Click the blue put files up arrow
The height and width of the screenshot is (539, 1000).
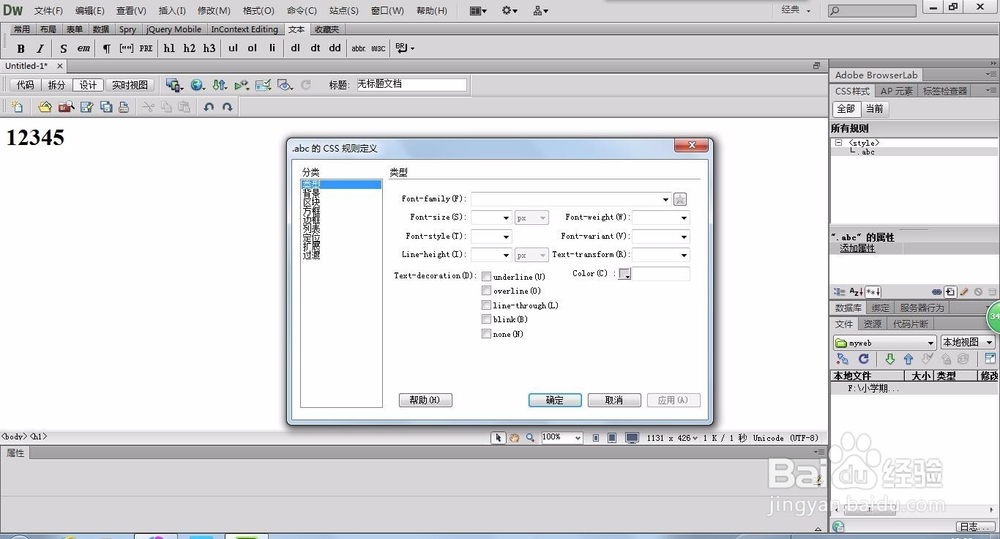pos(908,359)
